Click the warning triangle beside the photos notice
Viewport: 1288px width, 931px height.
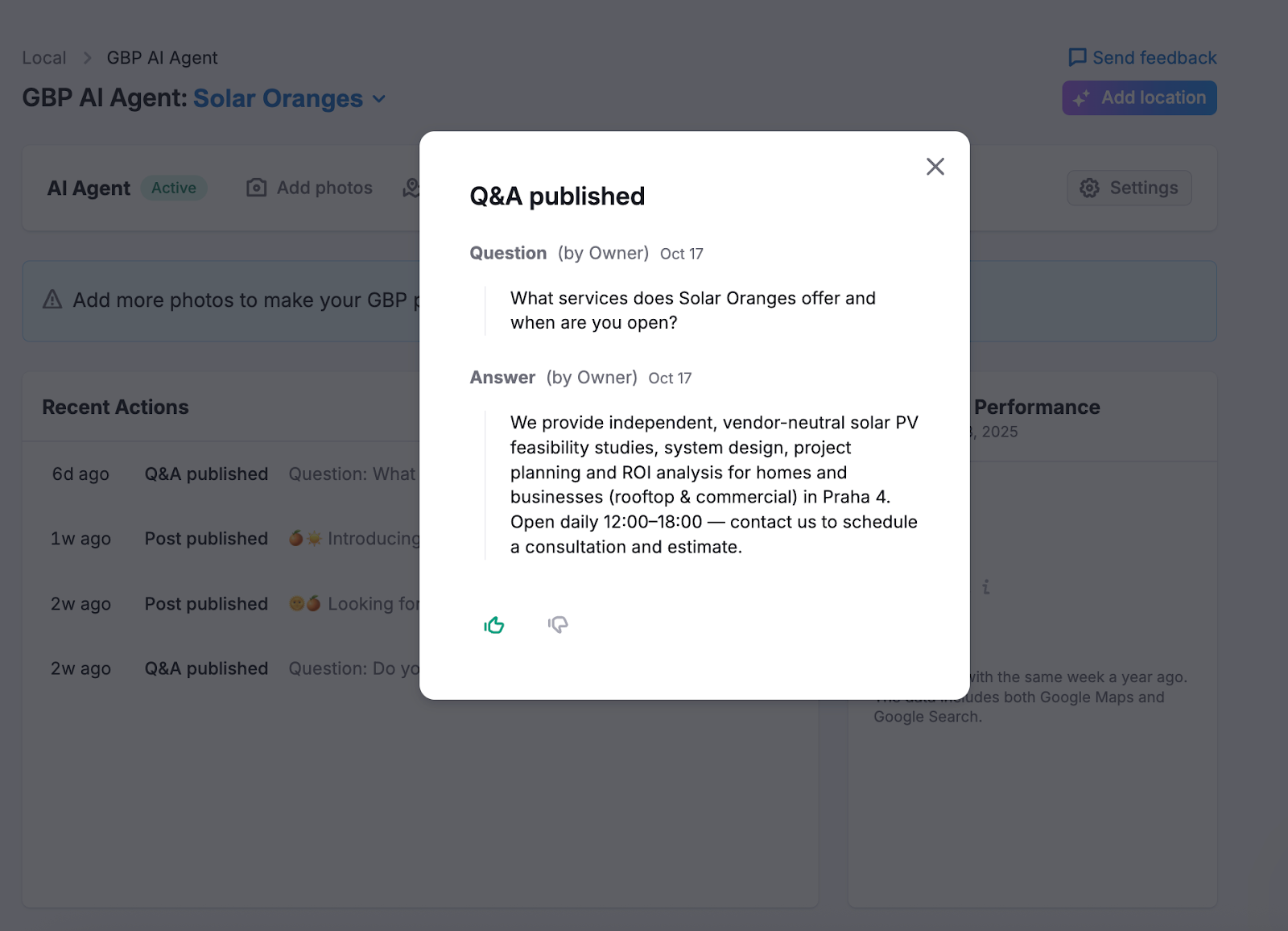[x=52, y=299]
